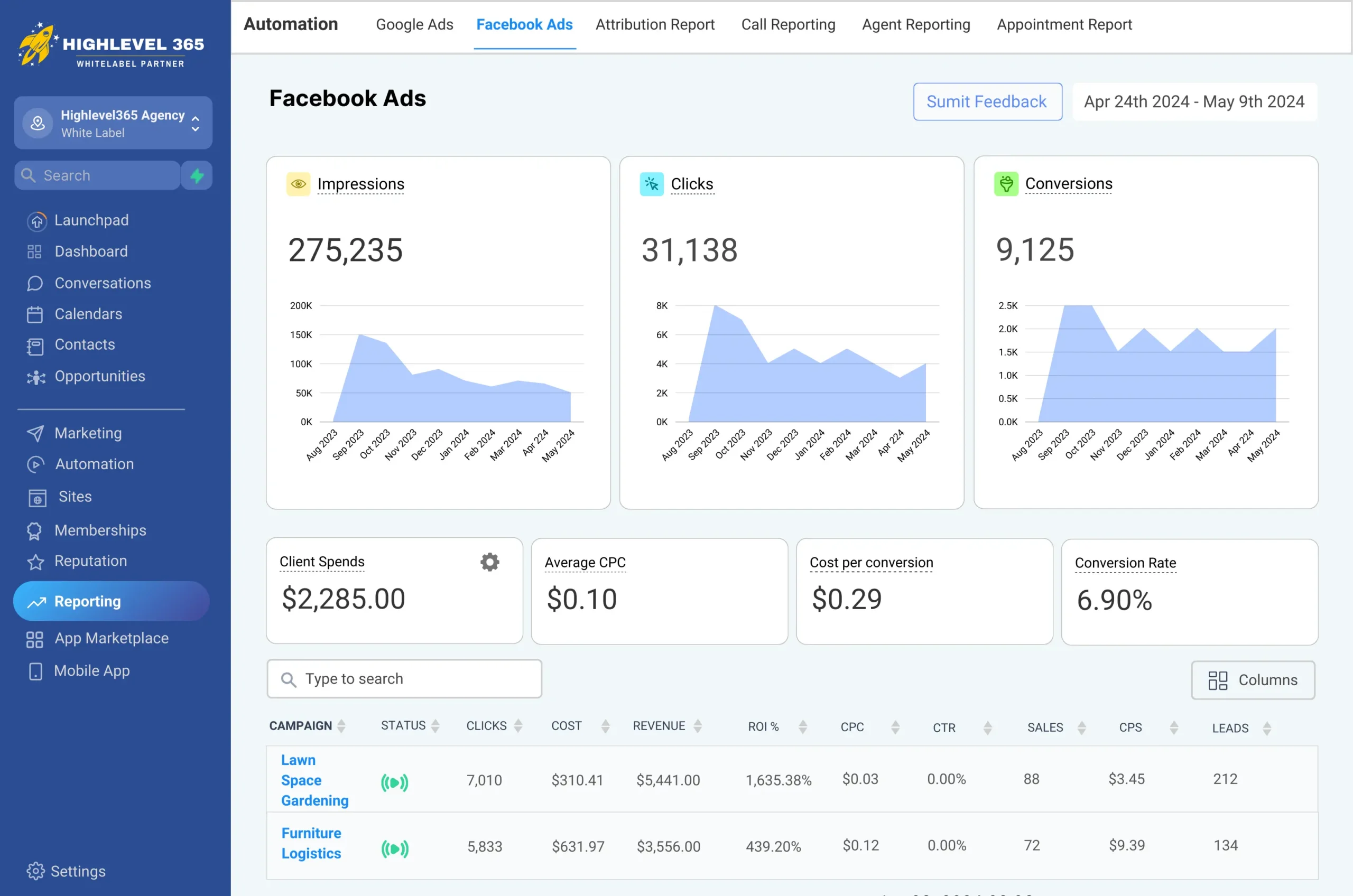Sort table by CAMPAIGN column arrows
This screenshot has height=896, width=1353.
pos(341,726)
